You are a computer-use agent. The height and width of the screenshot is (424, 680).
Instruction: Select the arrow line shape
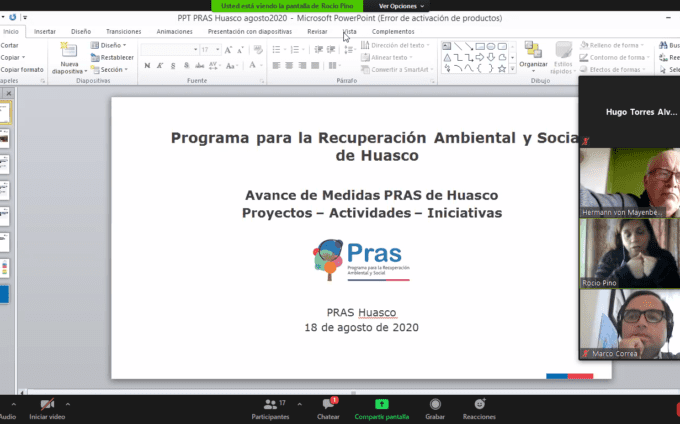tap(469, 46)
